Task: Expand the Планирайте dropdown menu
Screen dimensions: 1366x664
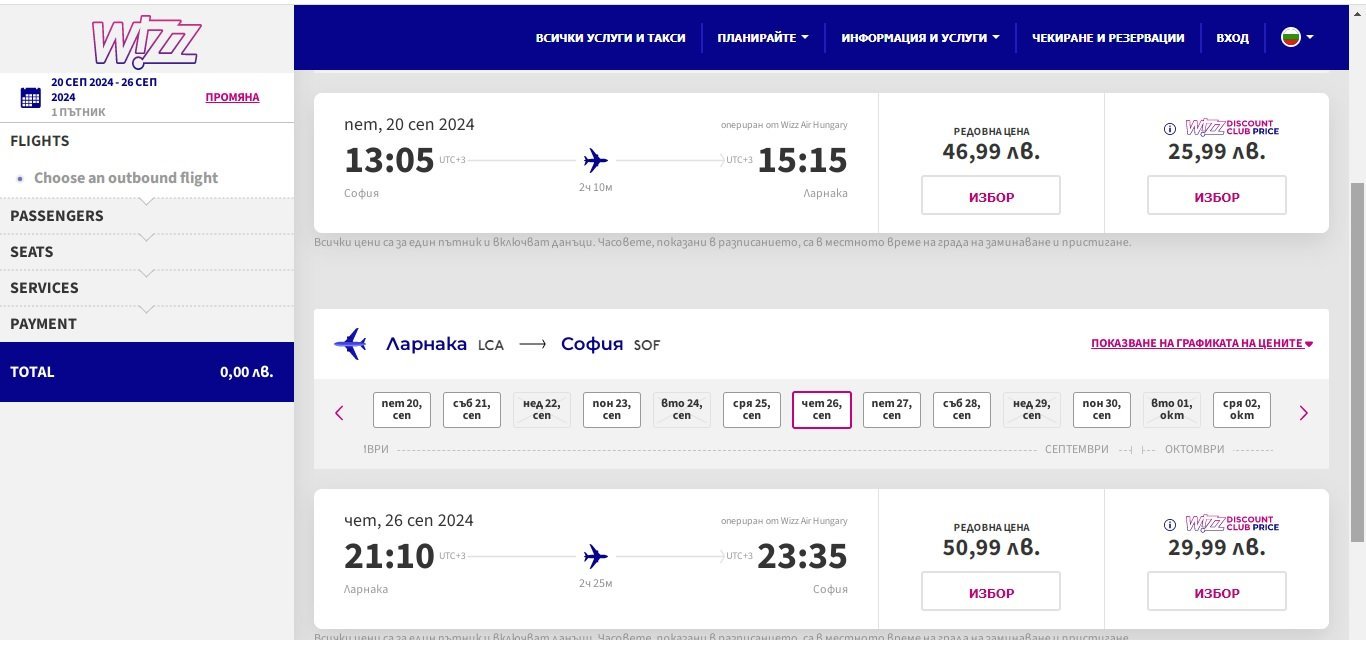Action: coord(763,38)
